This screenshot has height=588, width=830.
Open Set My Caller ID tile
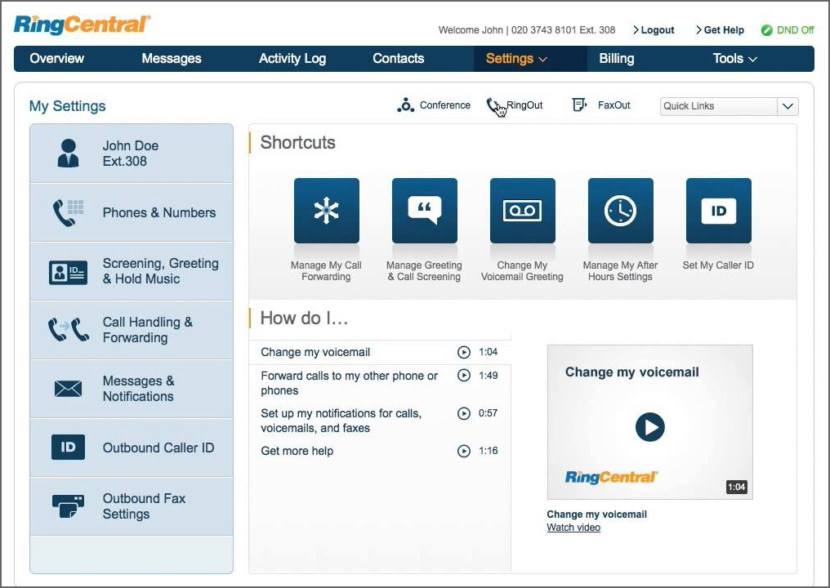click(x=718, y=211)
